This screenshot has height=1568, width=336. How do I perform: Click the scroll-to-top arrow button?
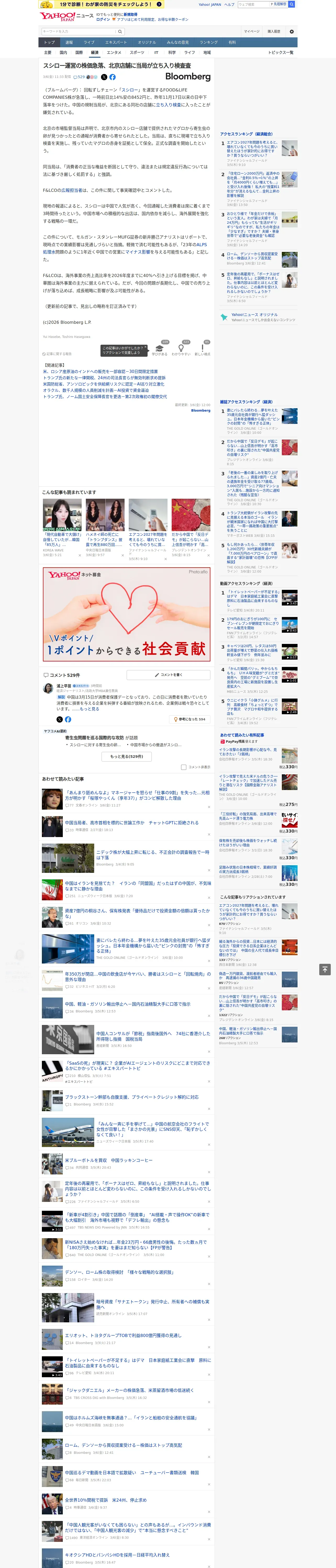(325, 969)
